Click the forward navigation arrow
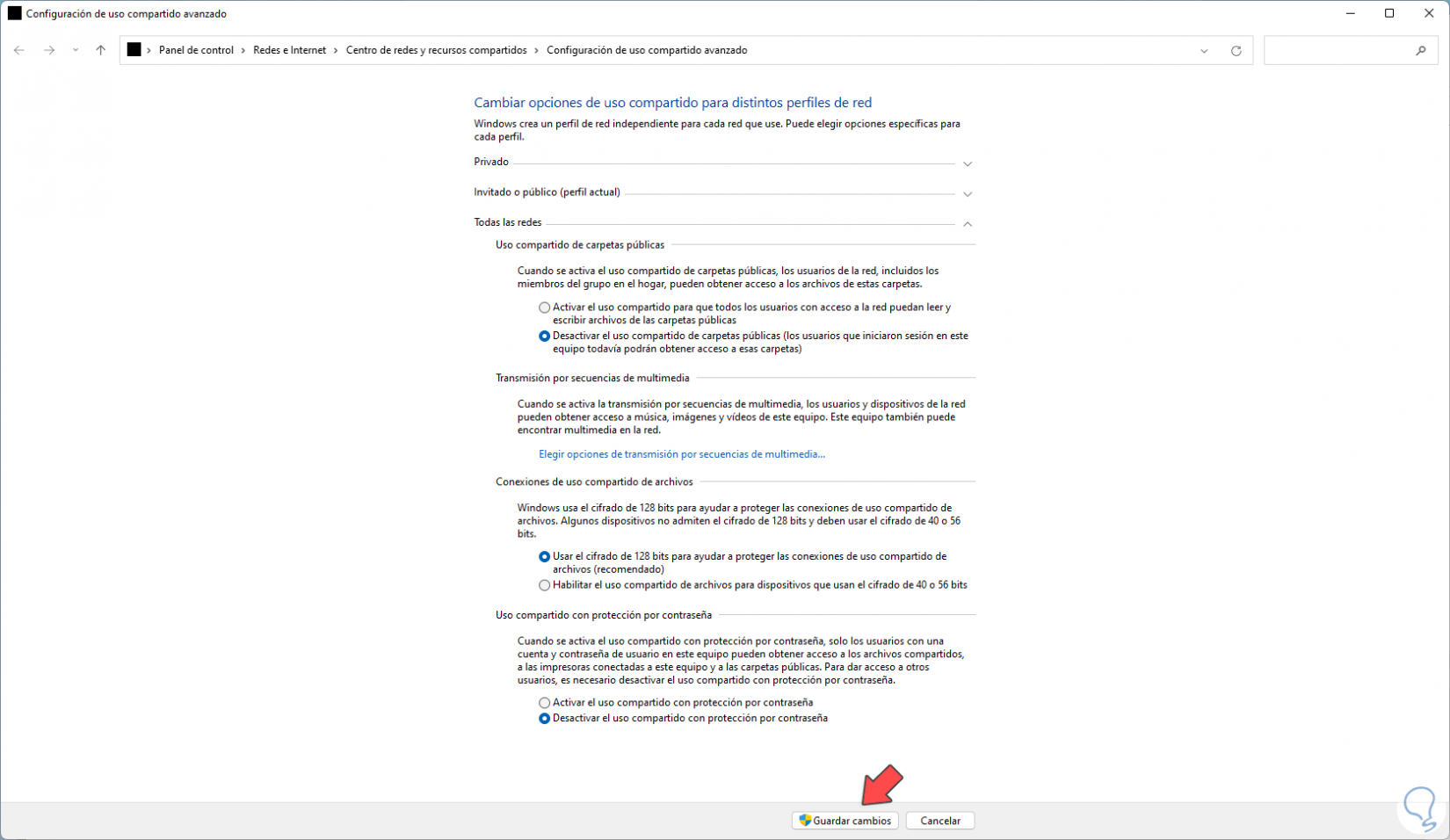Screen dimensions: 1450x840 49,50
